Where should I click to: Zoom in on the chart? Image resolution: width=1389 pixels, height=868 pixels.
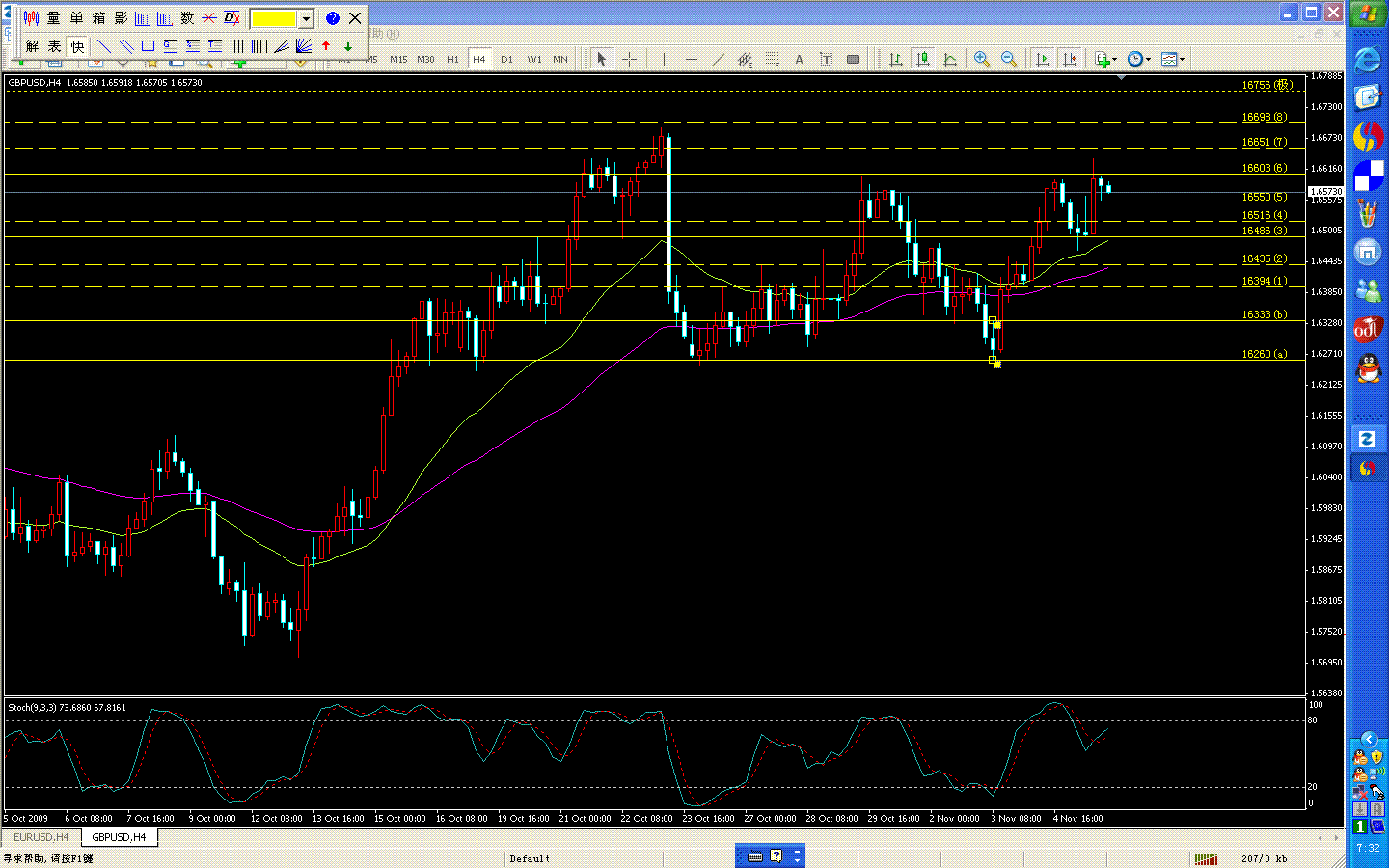tap(982, 59)
